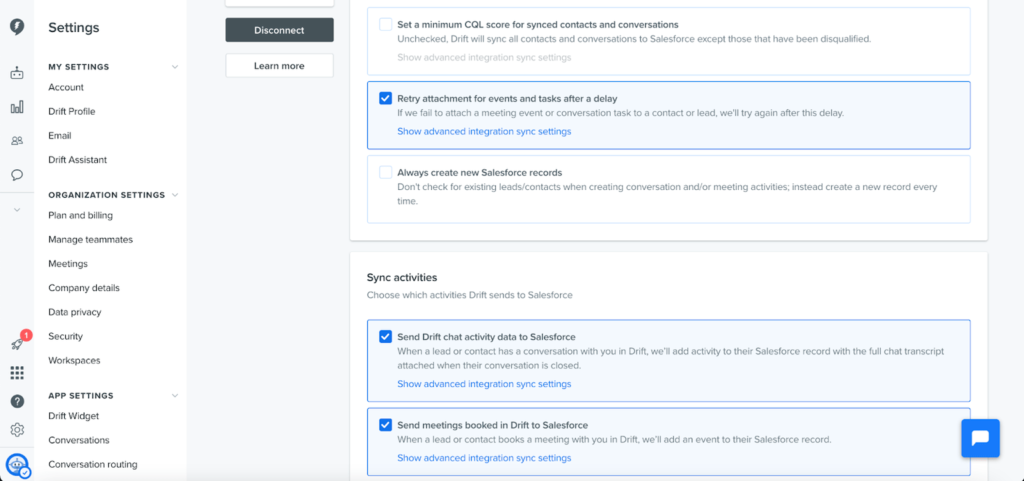This screenshot has height=481, width=1024.
Task: Collapse the App Settings section
Action: (x=174, y=396)
